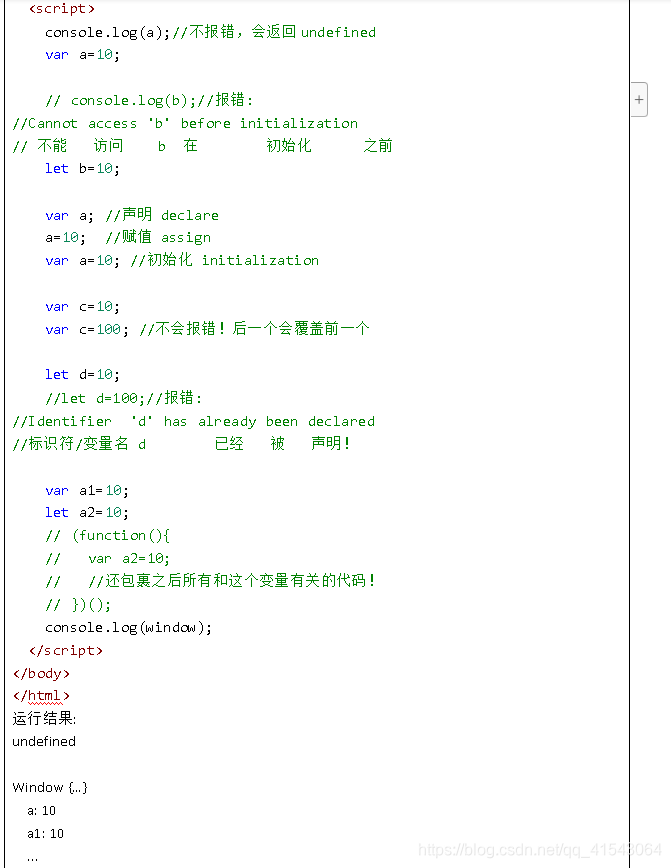Click the commented '// })();' line
This screenshot has height=868, width=671.
click(x=78, y=605)
